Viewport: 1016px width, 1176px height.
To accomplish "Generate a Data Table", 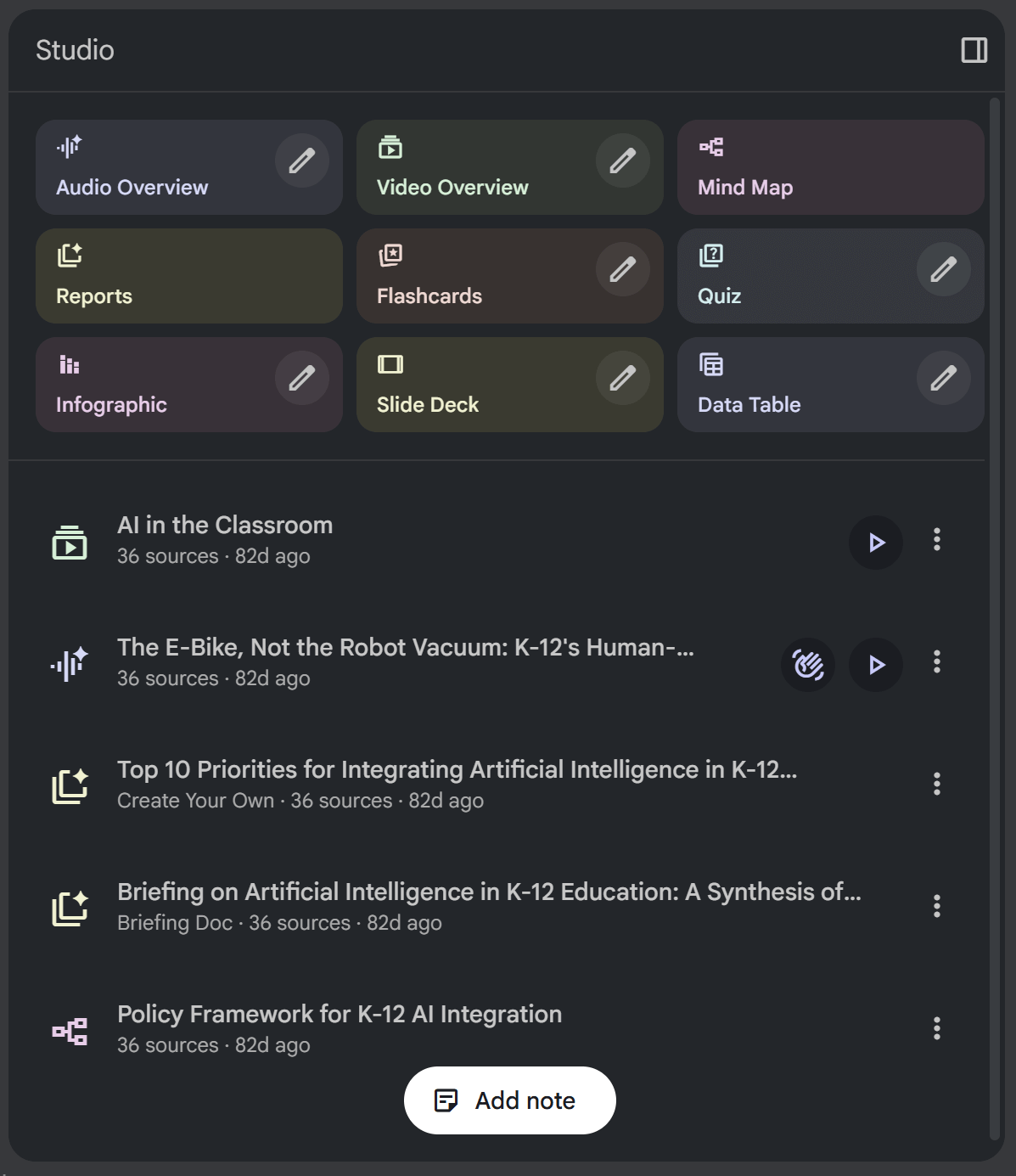I will [x=749, y=404].
